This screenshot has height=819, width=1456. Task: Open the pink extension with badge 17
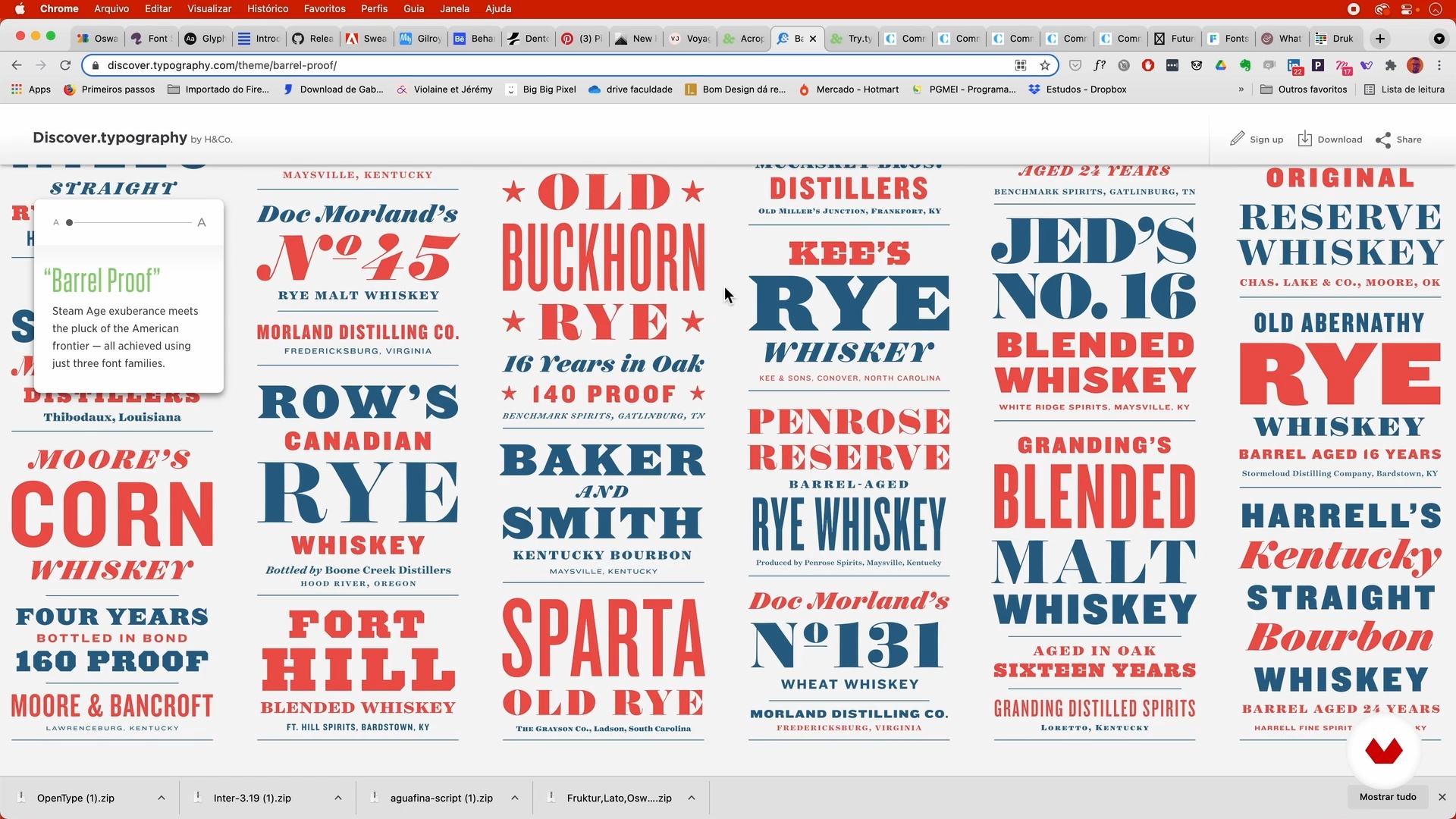(1343, 66)
